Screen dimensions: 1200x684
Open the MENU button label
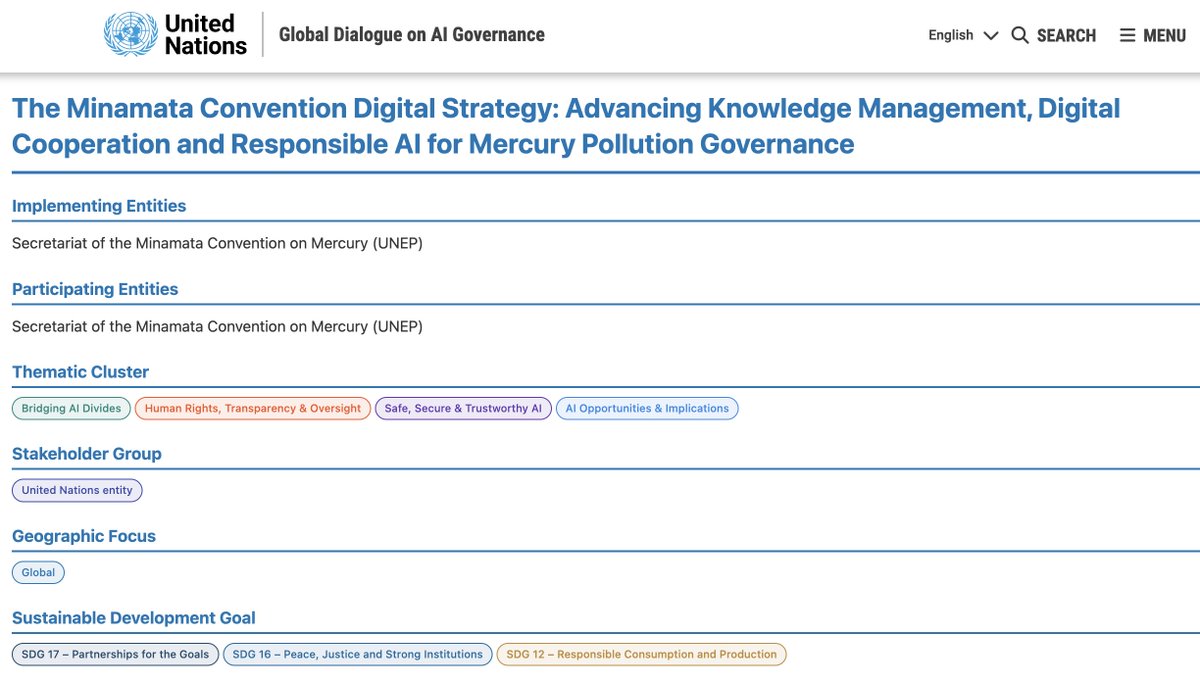(x=1164, y=35)
